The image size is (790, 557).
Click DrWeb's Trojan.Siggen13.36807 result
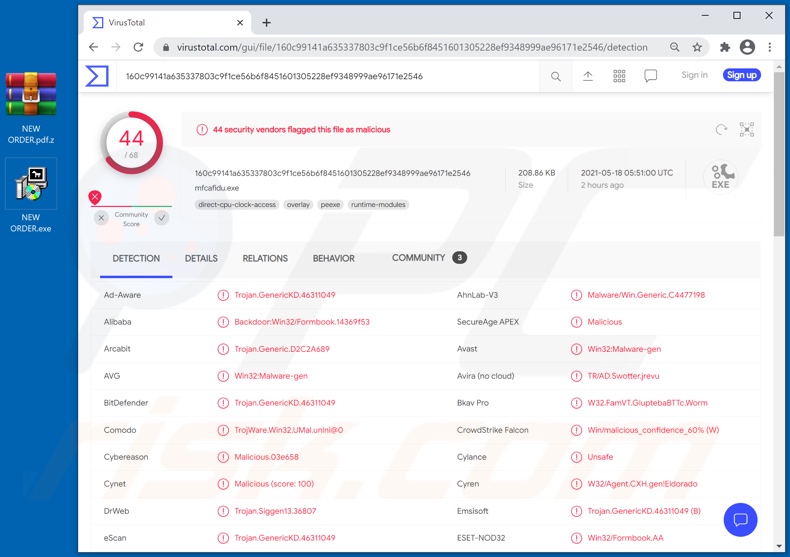point(275,511)
